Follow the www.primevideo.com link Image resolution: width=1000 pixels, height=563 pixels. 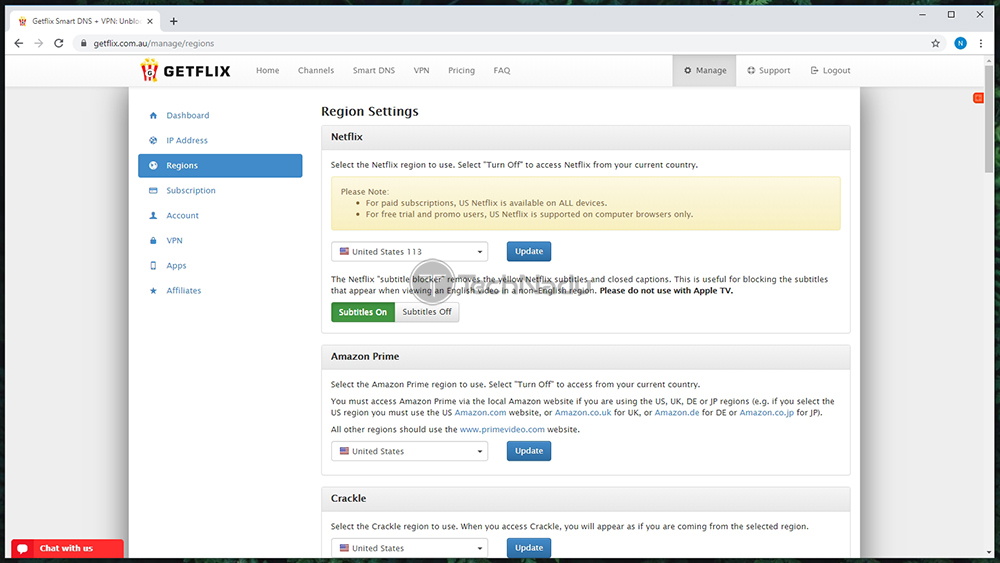click(x=502, y=430)
